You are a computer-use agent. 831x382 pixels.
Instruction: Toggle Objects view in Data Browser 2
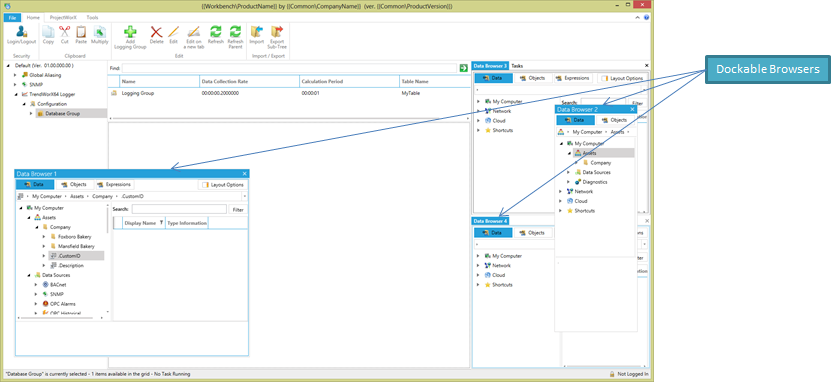point(614,120)
